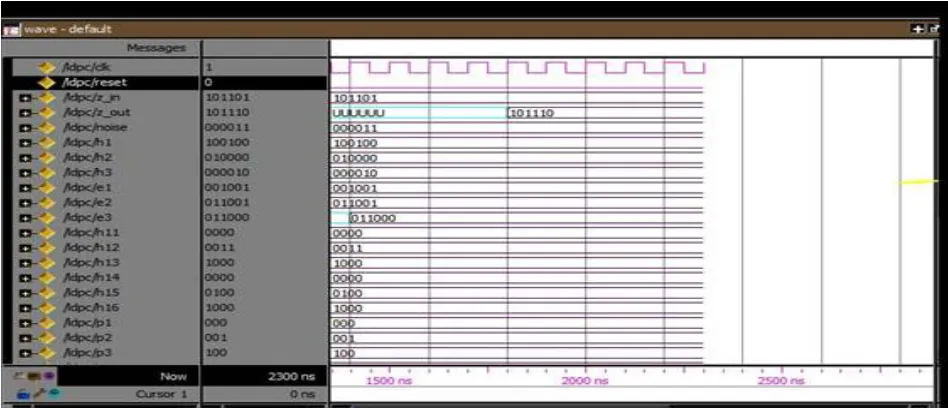The width and height of the screenshot is (948, 408).
Task: Expand the /ldpc/h16 bus
Action: click(x=25, y=308)
